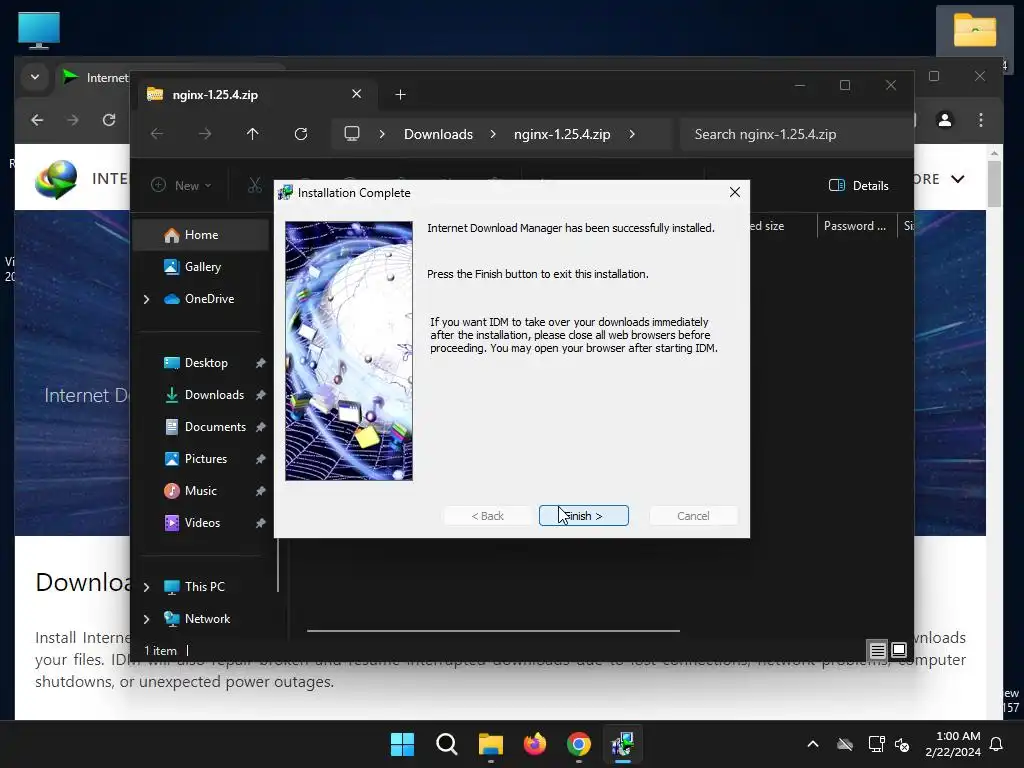Expand the chevron after nginx-1.25.4.zip

632,134
